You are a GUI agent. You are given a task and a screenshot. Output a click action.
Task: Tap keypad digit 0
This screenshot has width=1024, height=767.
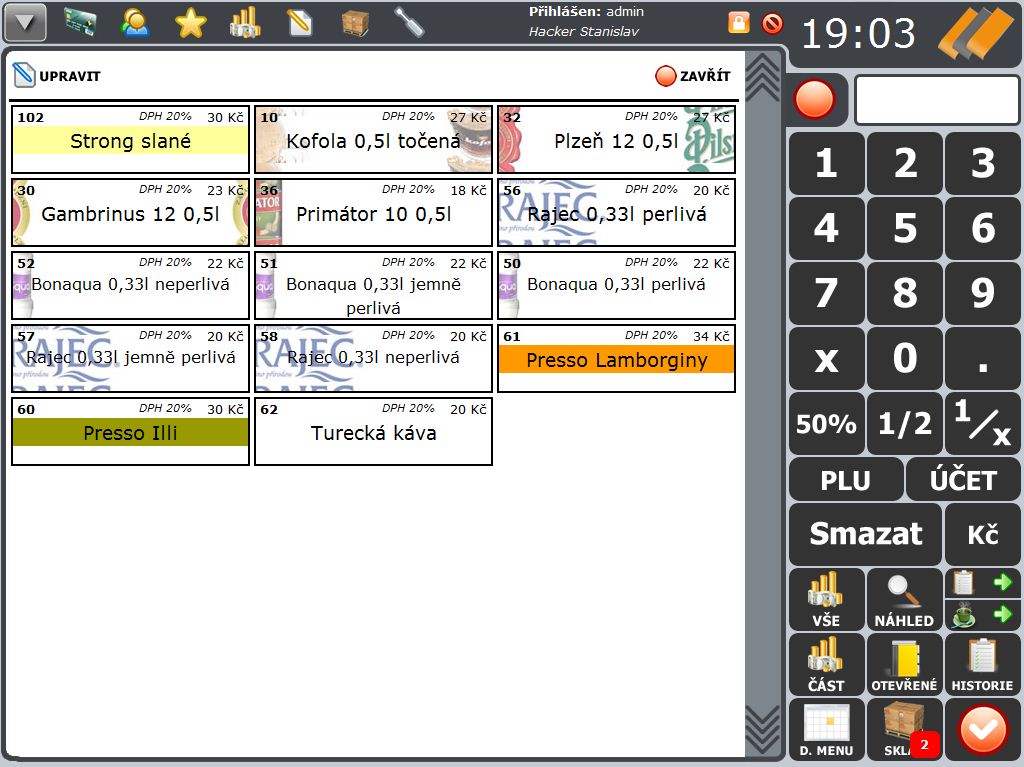(905, 358)
